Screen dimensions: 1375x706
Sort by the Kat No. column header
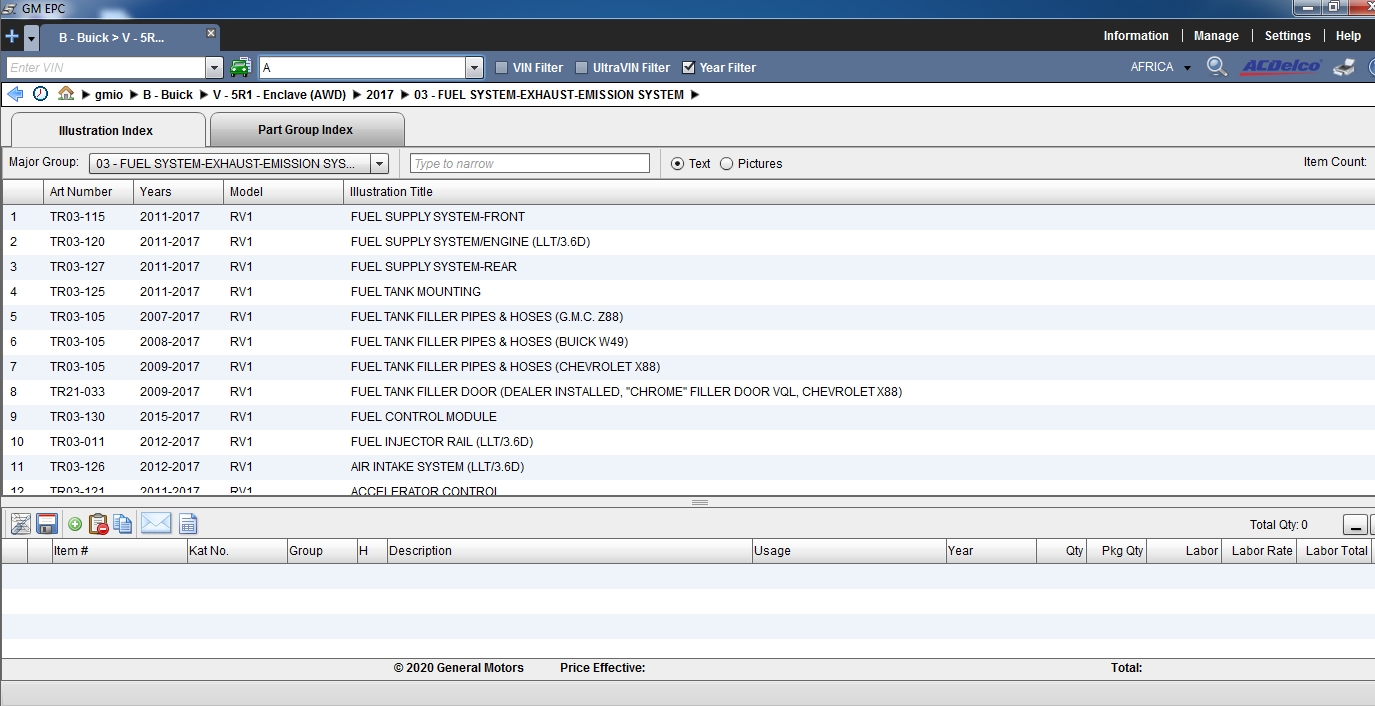(x=236, y=551)
